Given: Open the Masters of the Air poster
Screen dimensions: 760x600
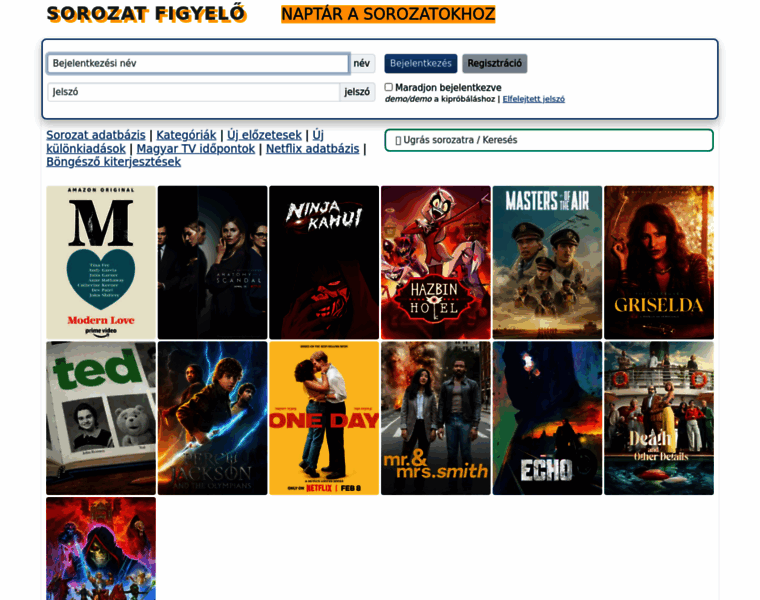Looking at the screenshot, I should [x=547, y=262].
